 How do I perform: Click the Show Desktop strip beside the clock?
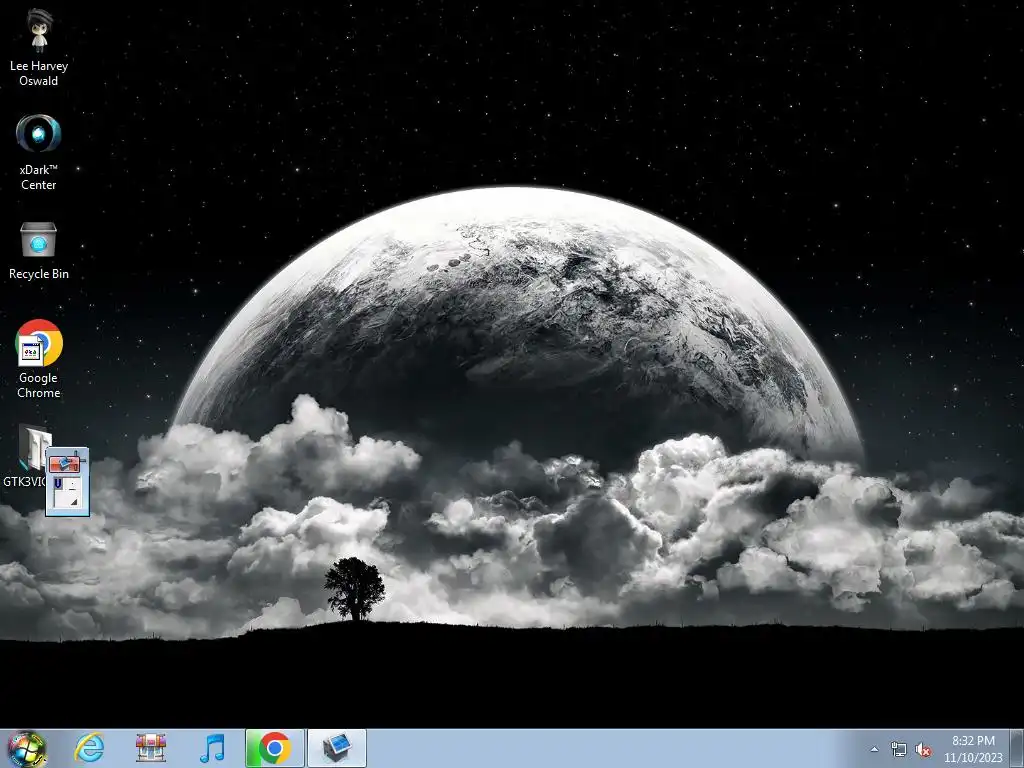1017,748
